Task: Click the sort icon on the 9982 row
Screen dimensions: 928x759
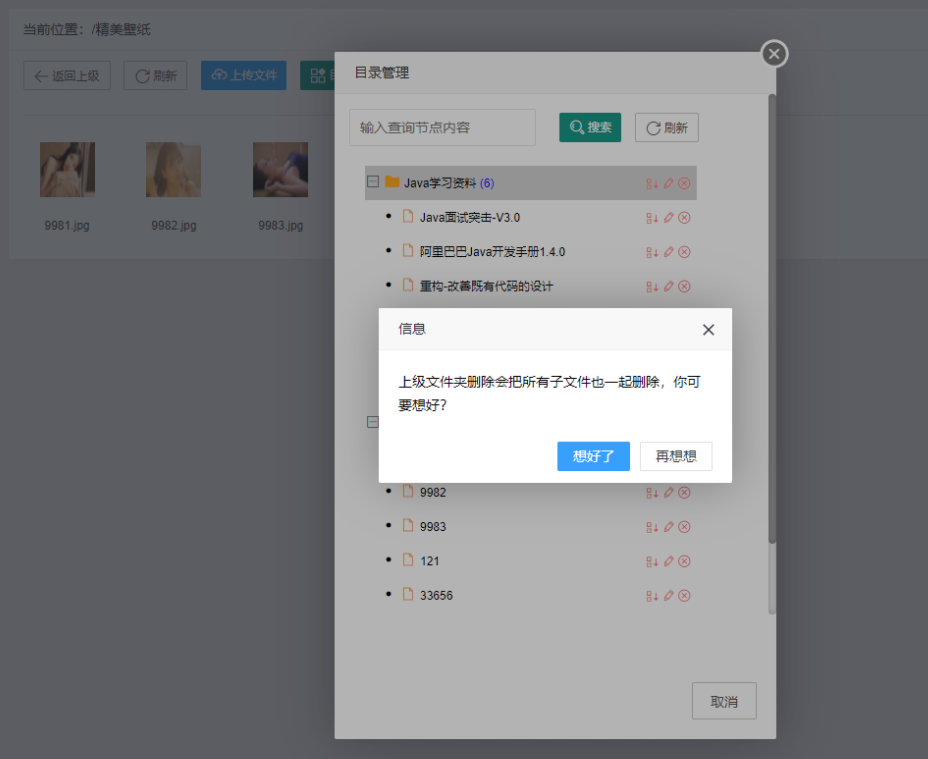Action: [652, 493]
